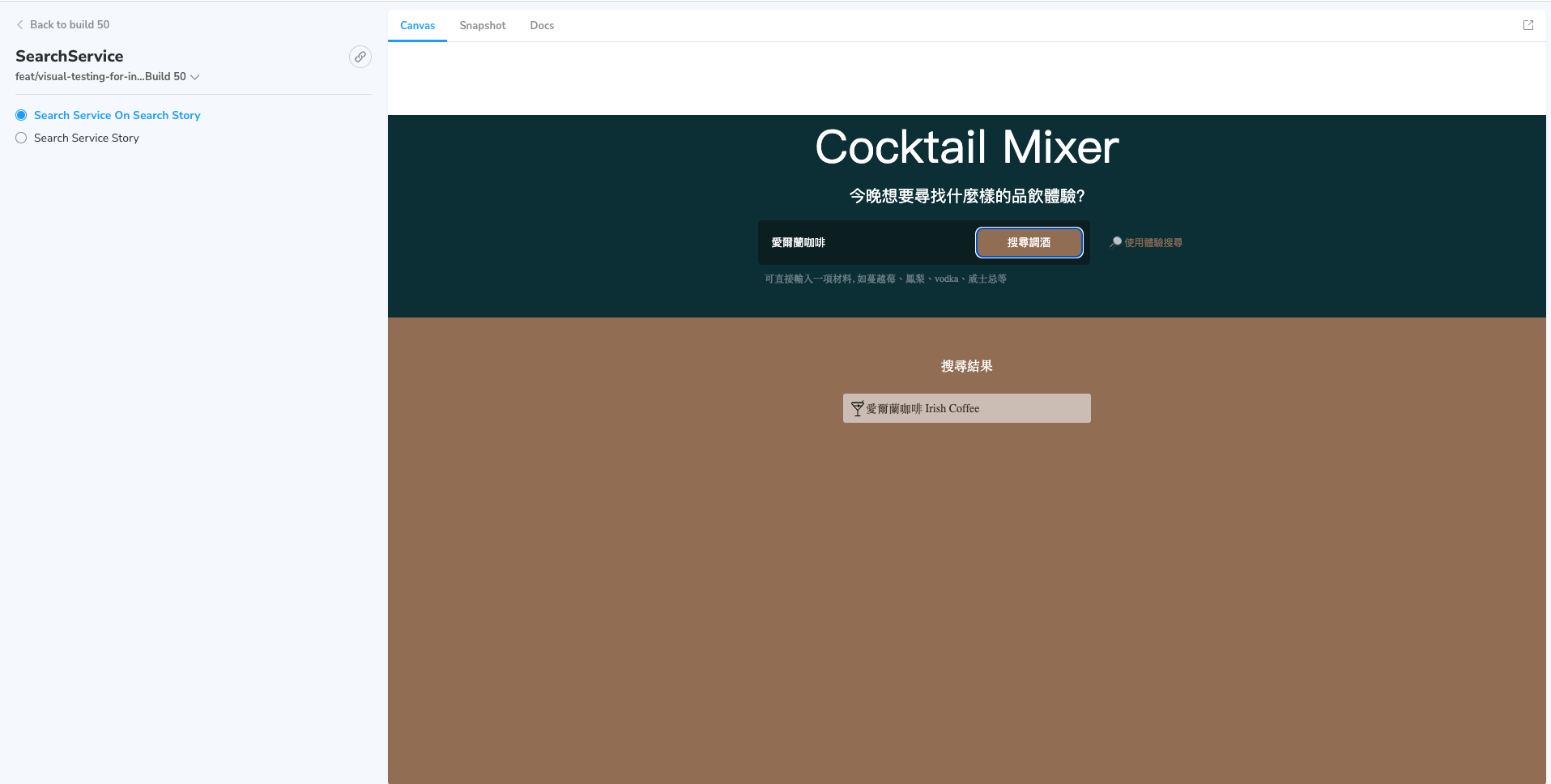Go back to build 50
Screen dimensions: 1551x784
tap(63, 24)
